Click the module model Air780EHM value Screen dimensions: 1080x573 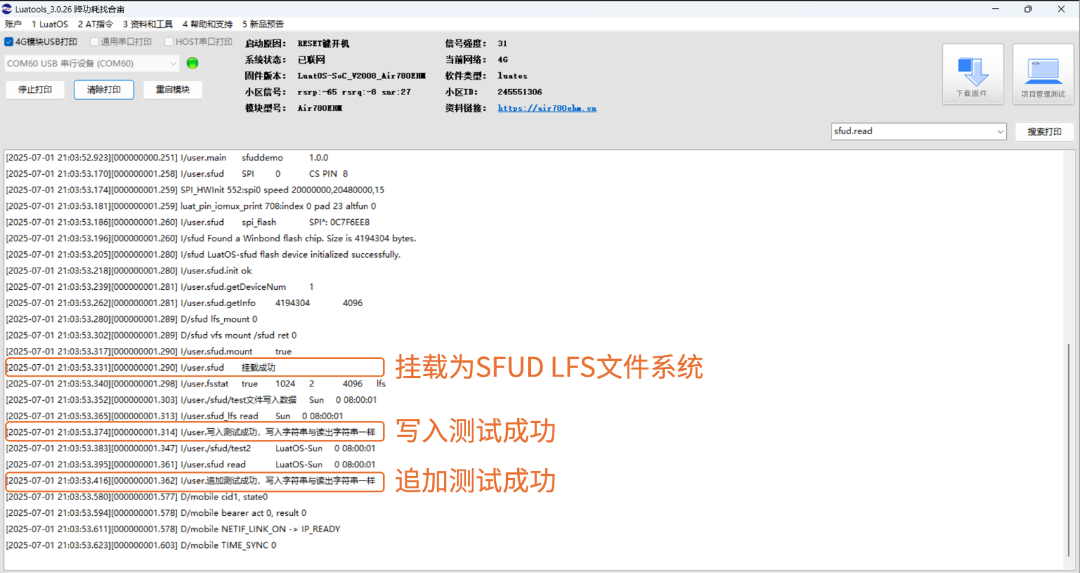point(320,108)
